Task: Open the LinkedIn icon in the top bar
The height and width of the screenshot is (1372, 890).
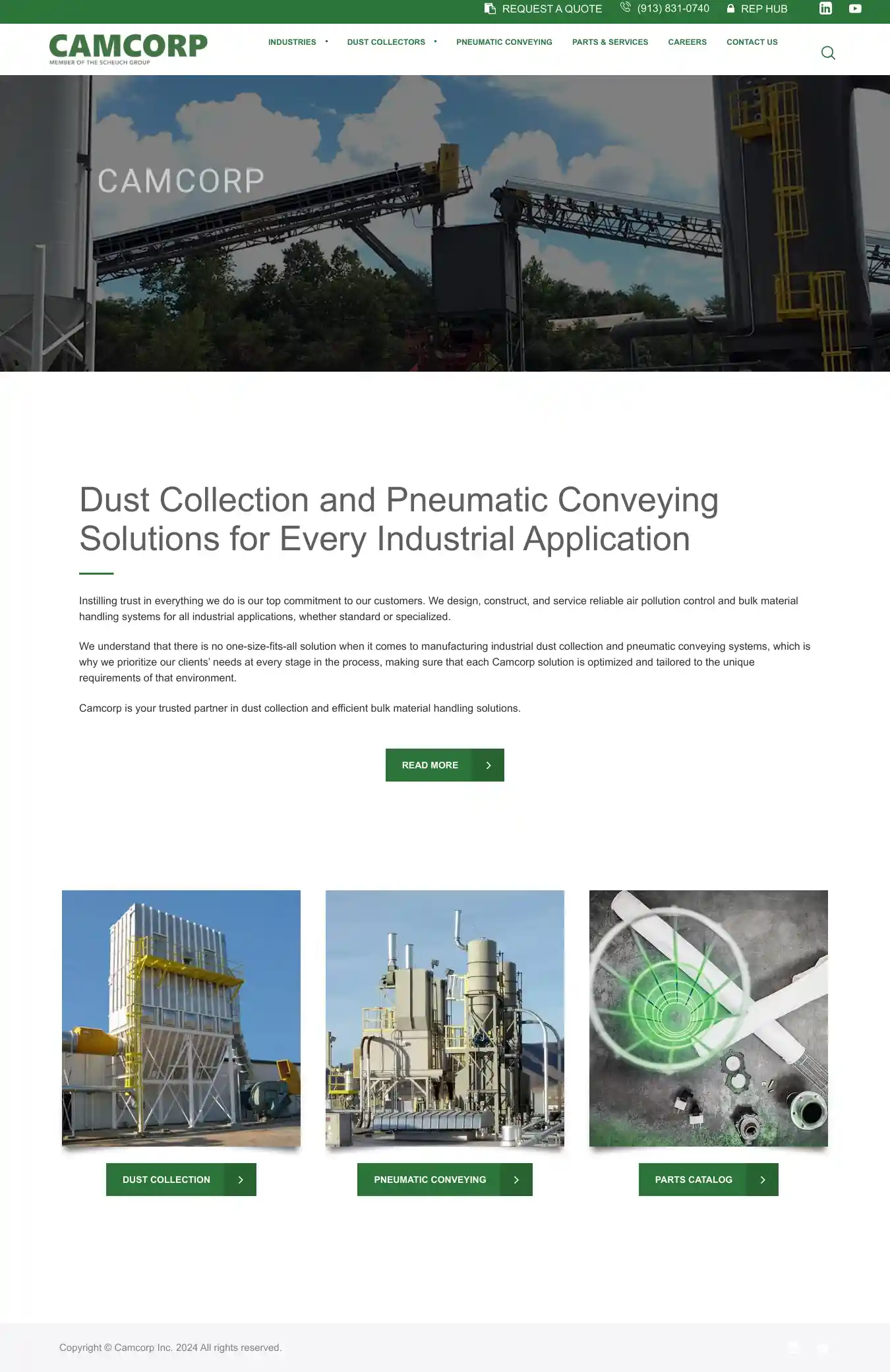Action: tap(825, 9)
